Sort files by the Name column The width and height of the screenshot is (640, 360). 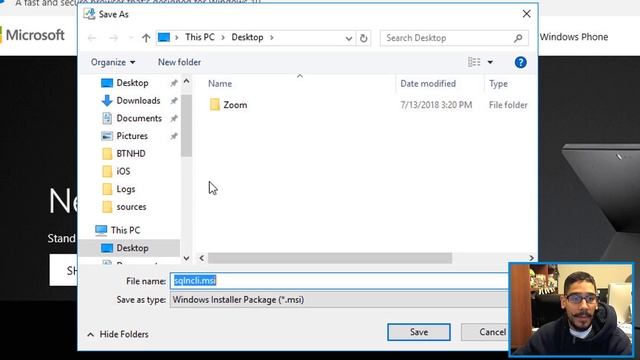tap(220, 84)
